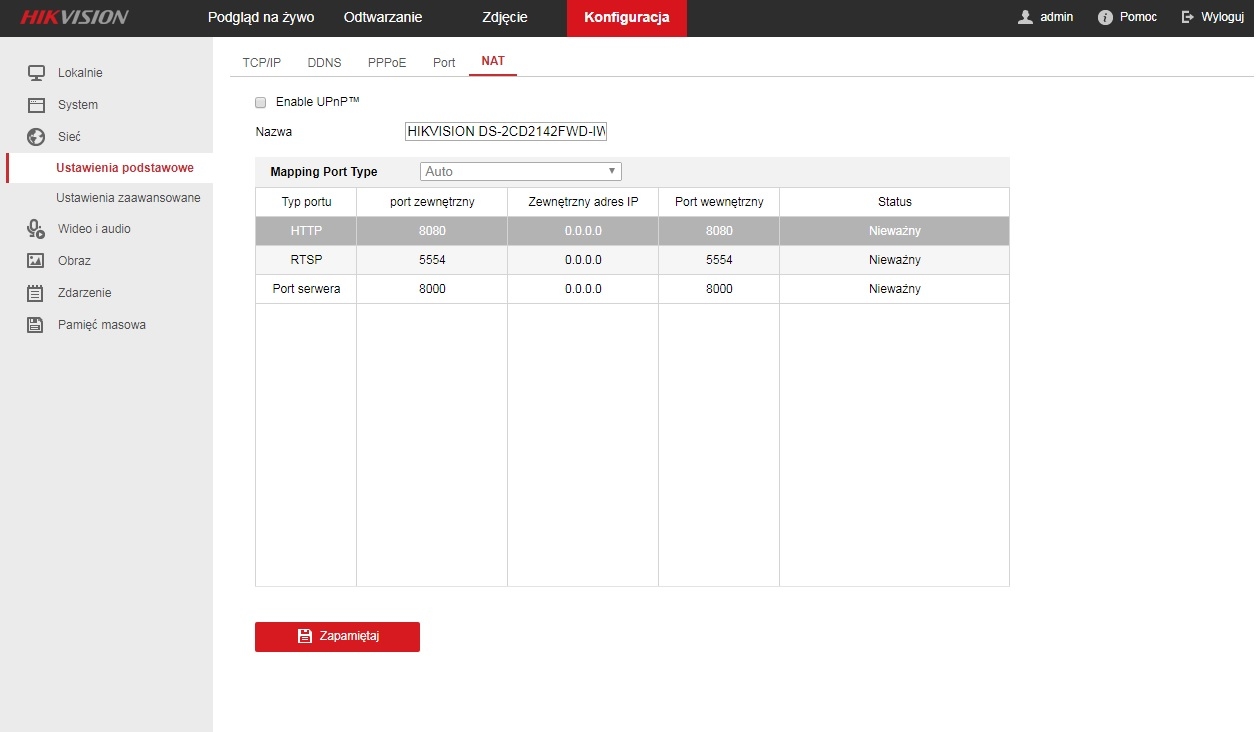
Task: Click the Zdarzenie calendar icon
Action: 36,293
